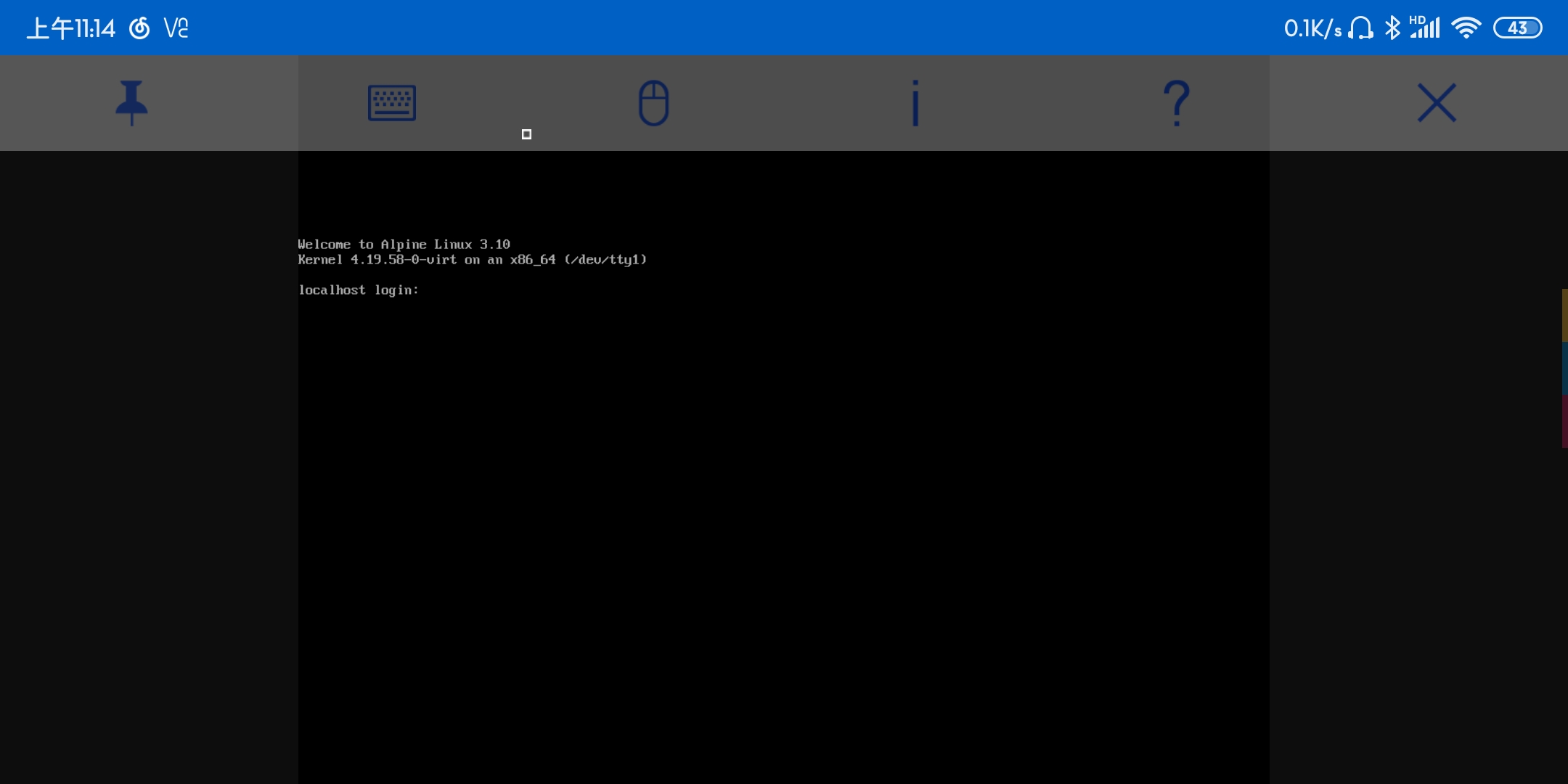The height and width of the screenshot is (784, 1568).
Task: Tap the Bluetooth status icon
Action: tap(1392, 28)
